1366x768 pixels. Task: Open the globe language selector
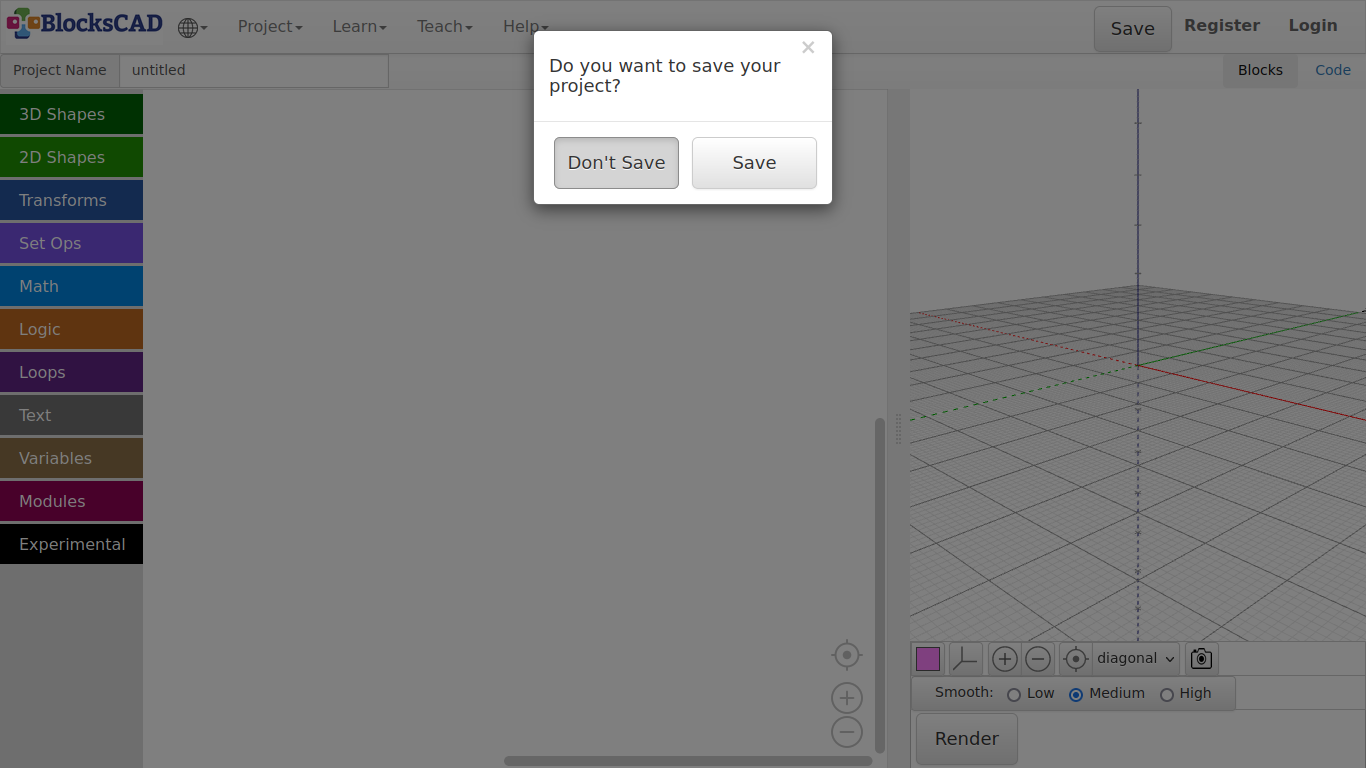[x=191, y=27]
